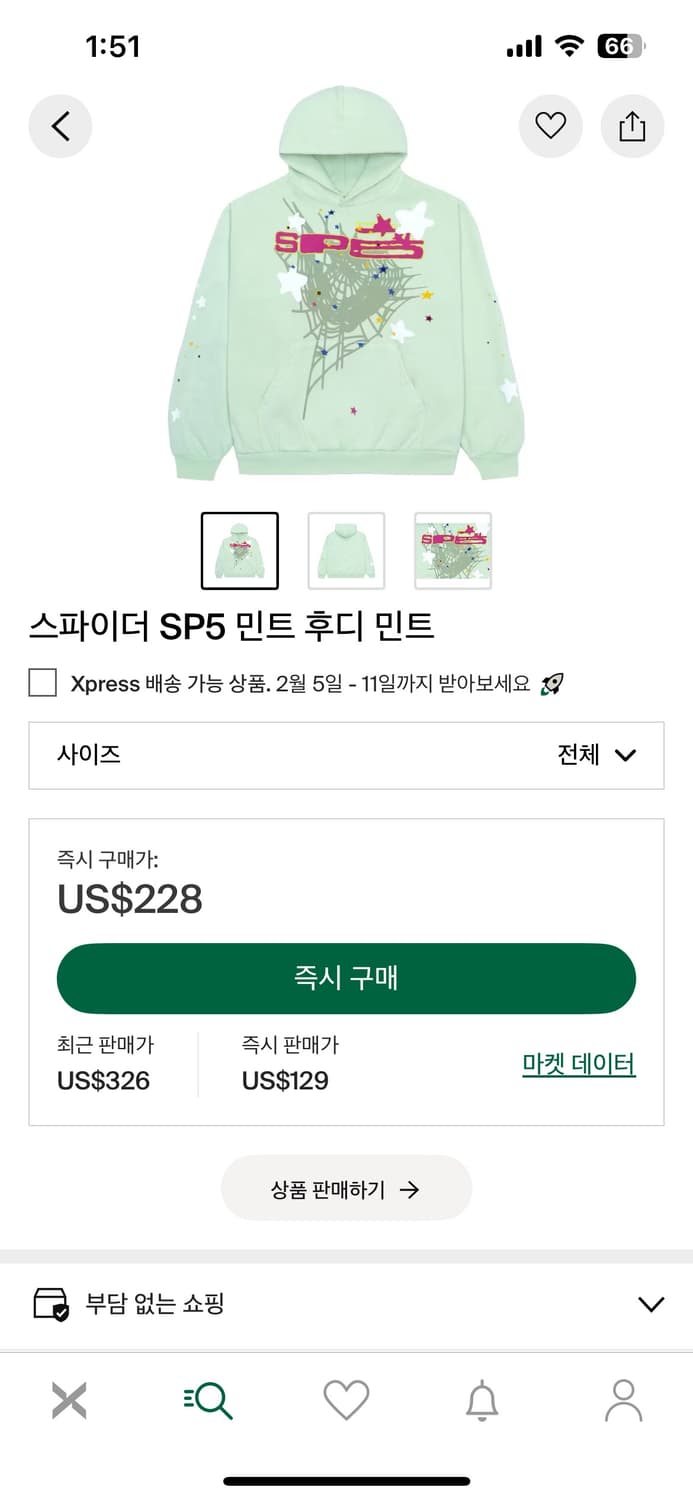Viewport: 693px width, 1500px height.
Task: Open notifications via bell icon
Action: tap(485, 1400)
